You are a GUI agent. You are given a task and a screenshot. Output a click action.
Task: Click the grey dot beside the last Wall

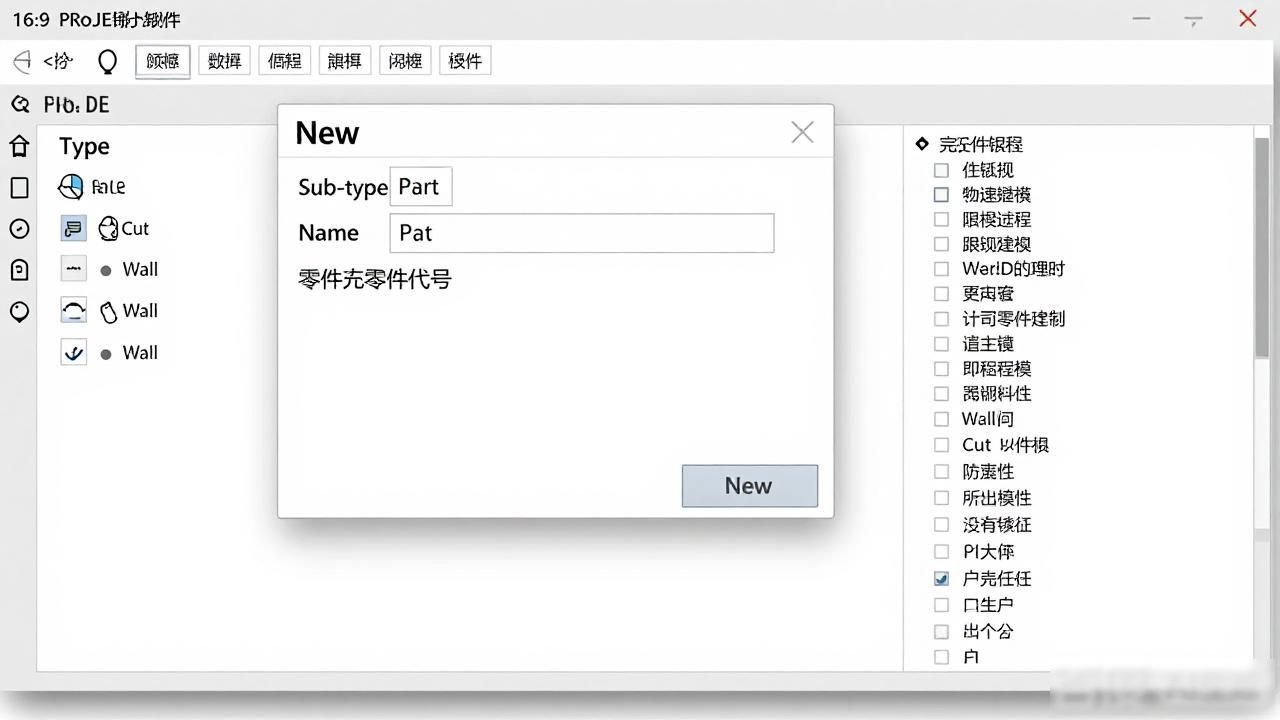pyautogui.click(x=106, y=354)
